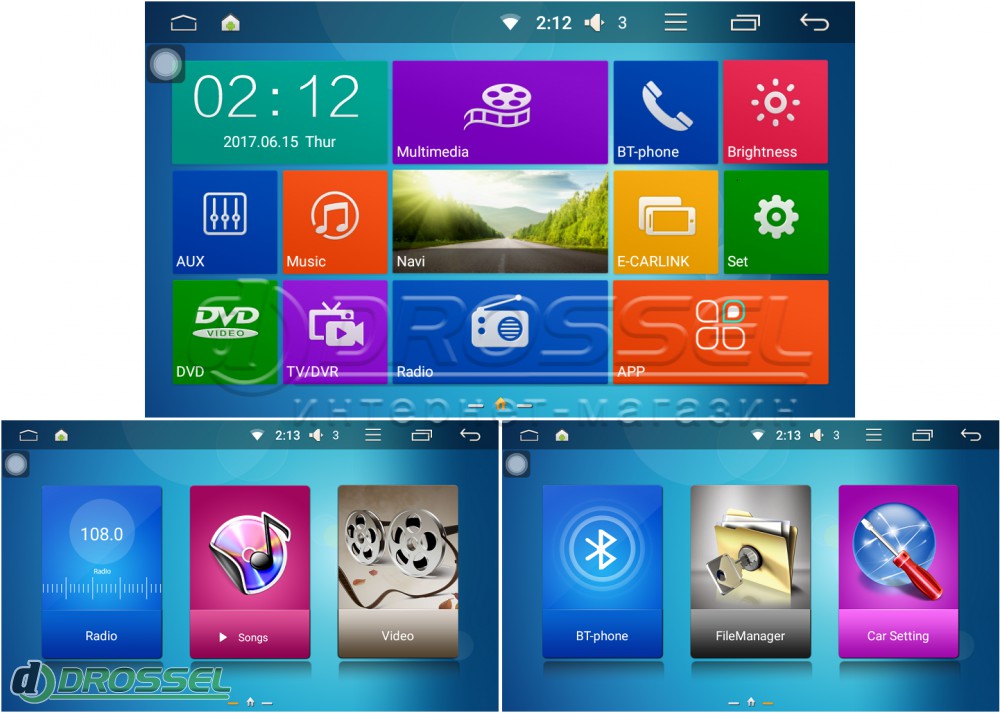1000x713 pixels.
Task: Open the Car Setting card
Action: [x=897, y=571]
